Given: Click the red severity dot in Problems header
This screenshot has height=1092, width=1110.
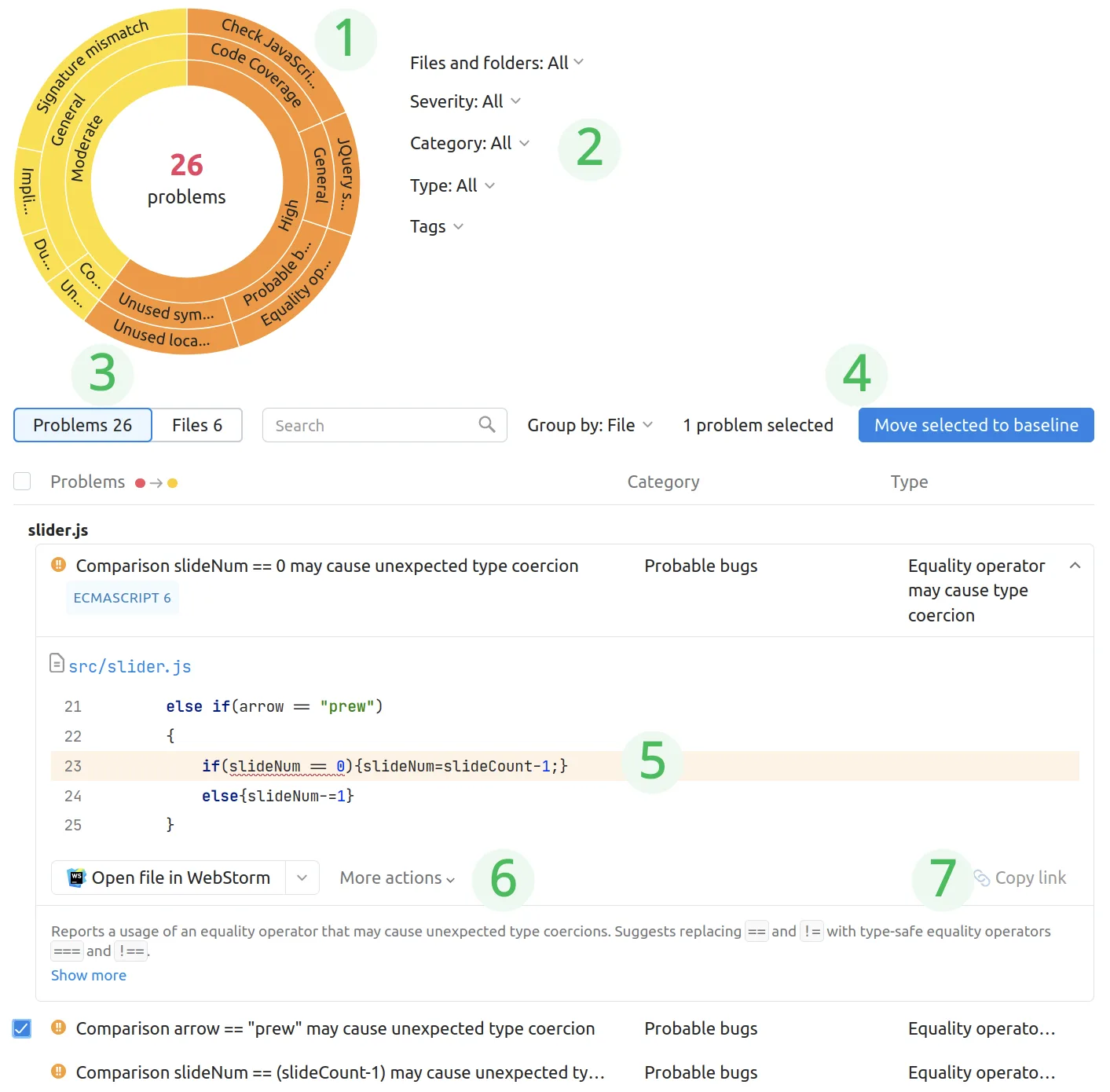Looking at the screenshot, I should 141,482.
